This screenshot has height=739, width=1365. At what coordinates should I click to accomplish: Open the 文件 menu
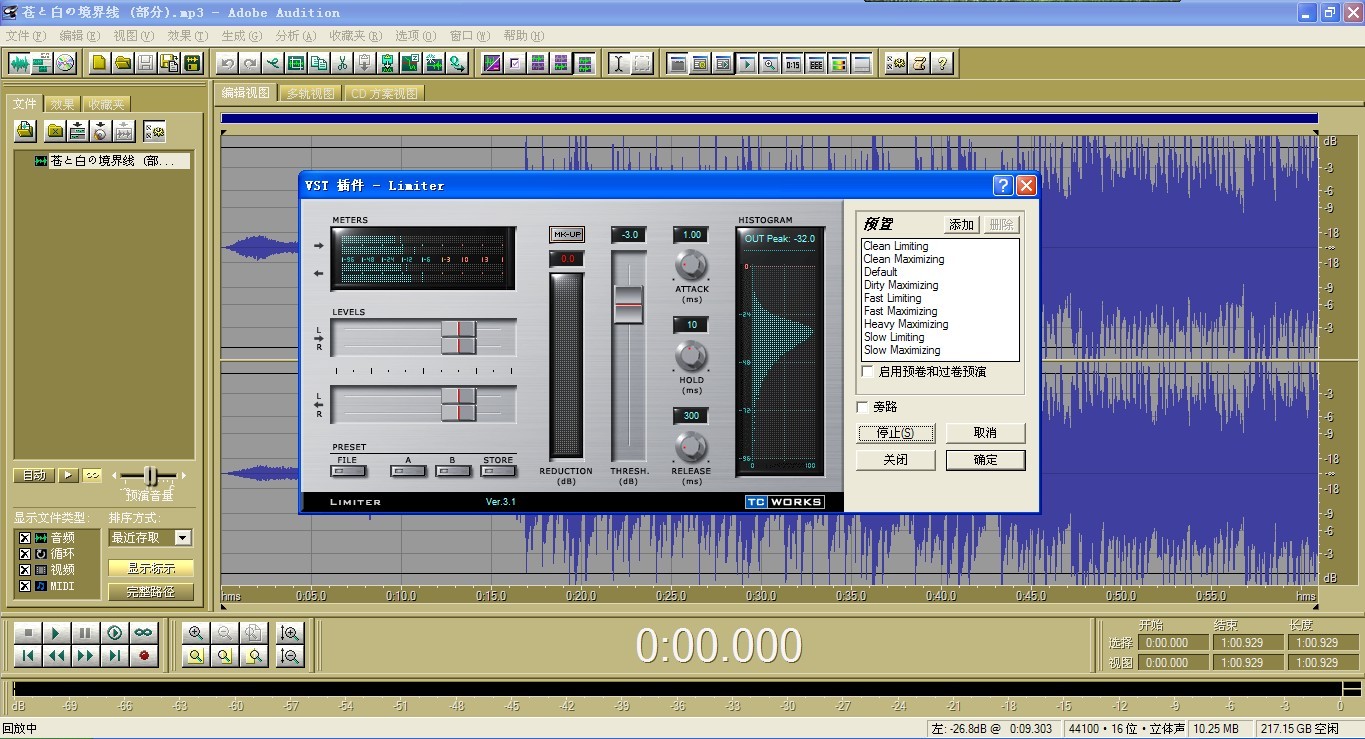click(26, 36)
